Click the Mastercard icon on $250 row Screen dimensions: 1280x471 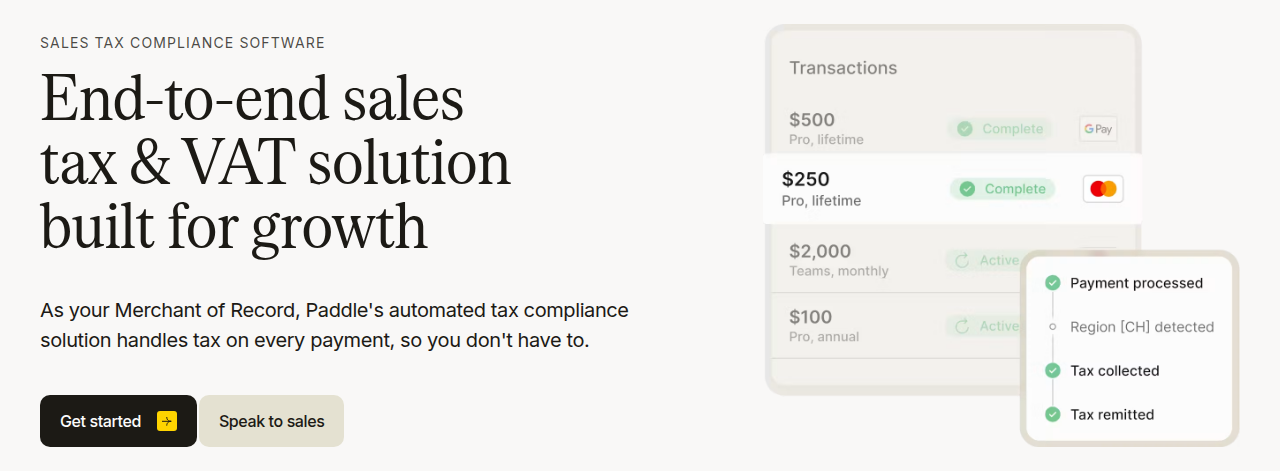tap(1103, 189)
